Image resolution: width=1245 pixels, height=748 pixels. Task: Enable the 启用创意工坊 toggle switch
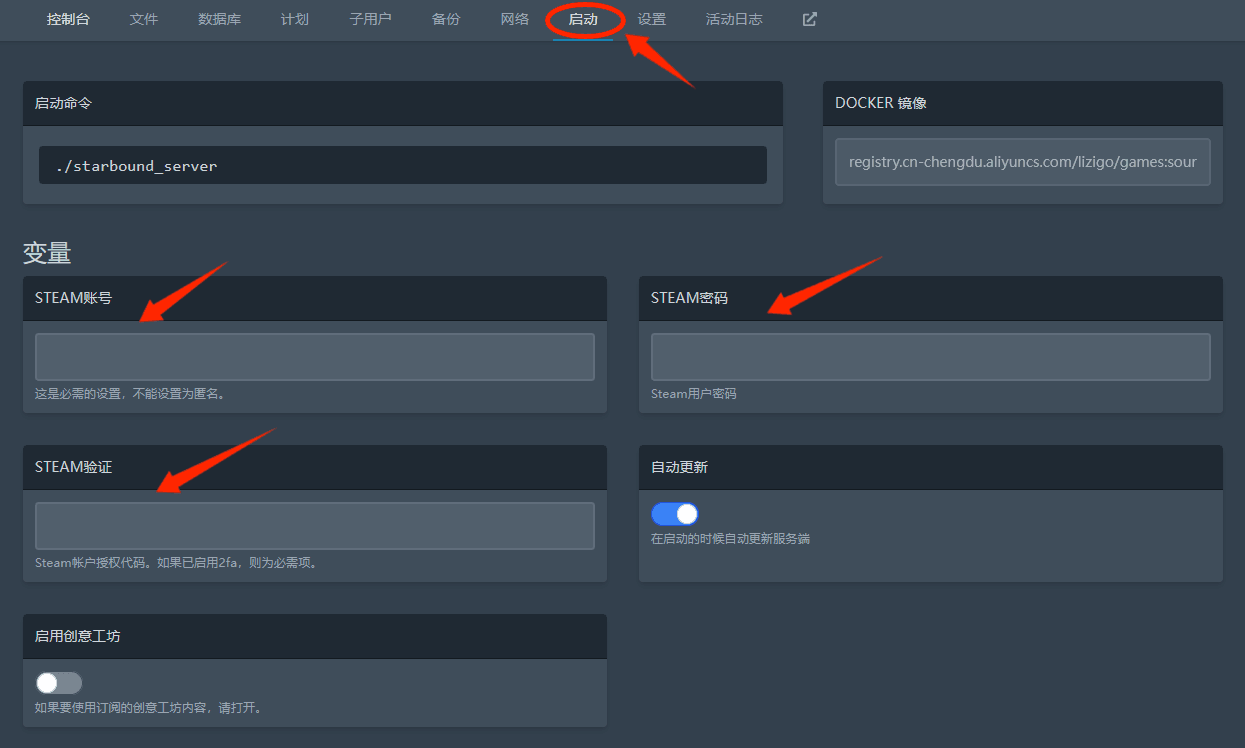(x=59, y=683)
